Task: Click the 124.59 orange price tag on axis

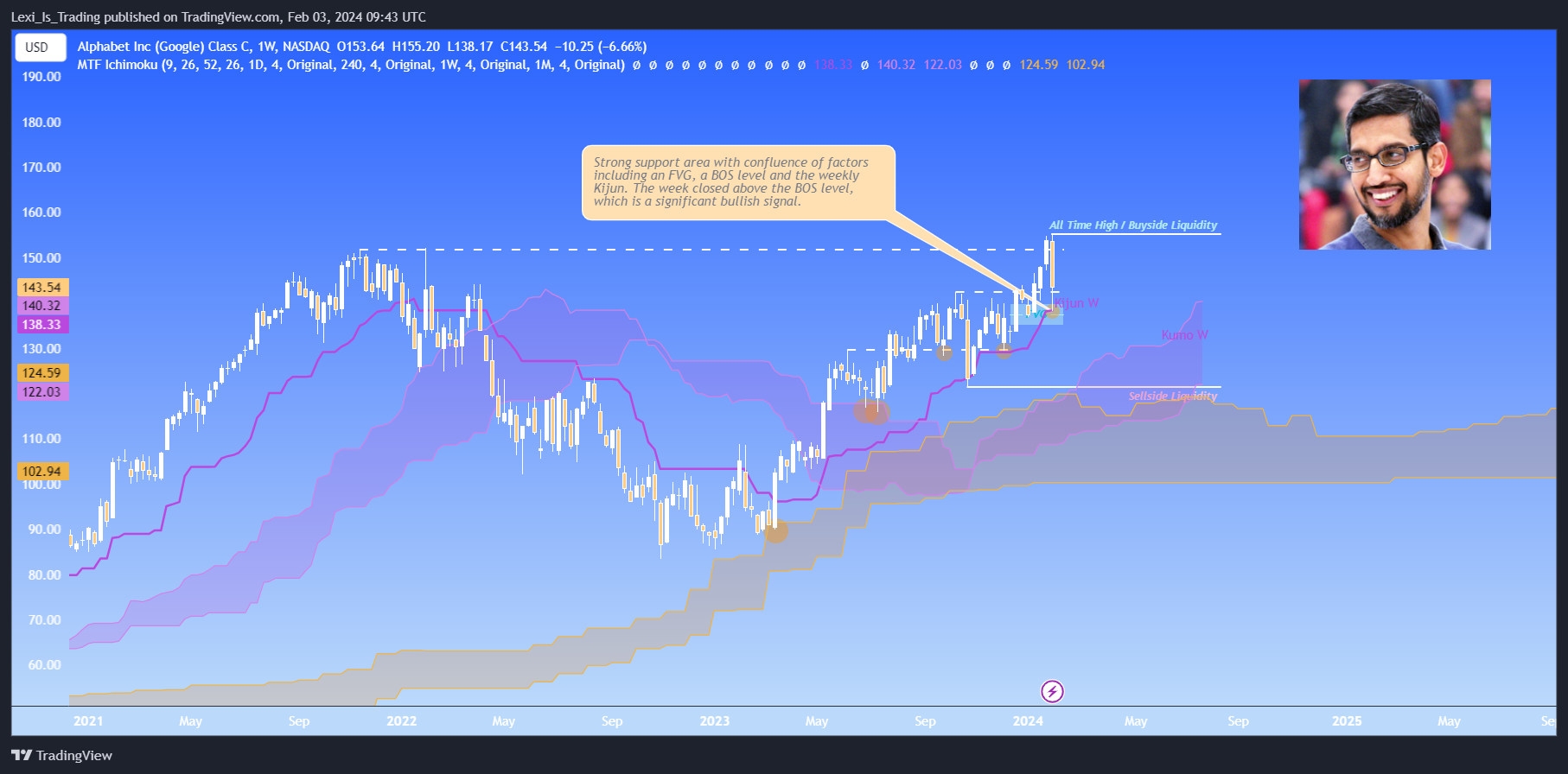Action: 41,373
